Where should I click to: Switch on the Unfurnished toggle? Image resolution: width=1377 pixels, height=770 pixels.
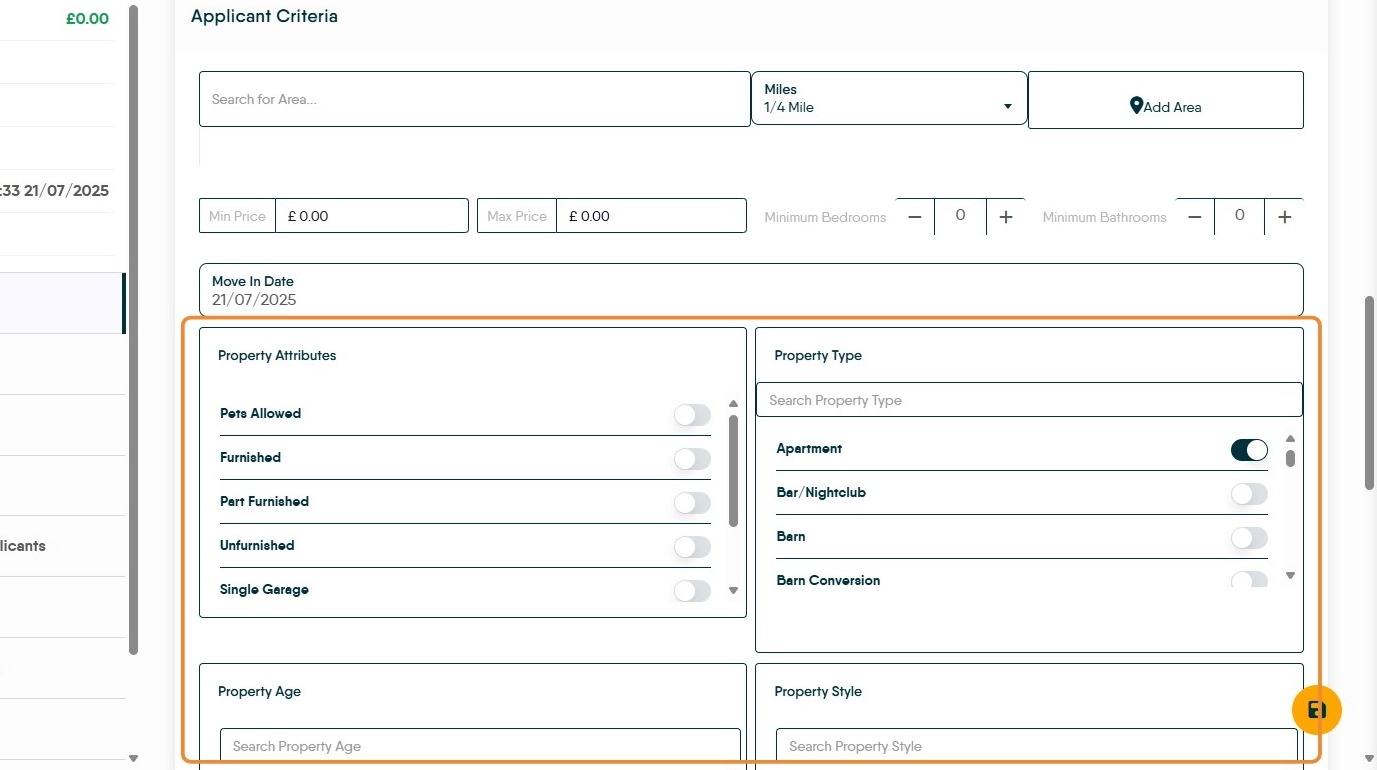[692, 547]
